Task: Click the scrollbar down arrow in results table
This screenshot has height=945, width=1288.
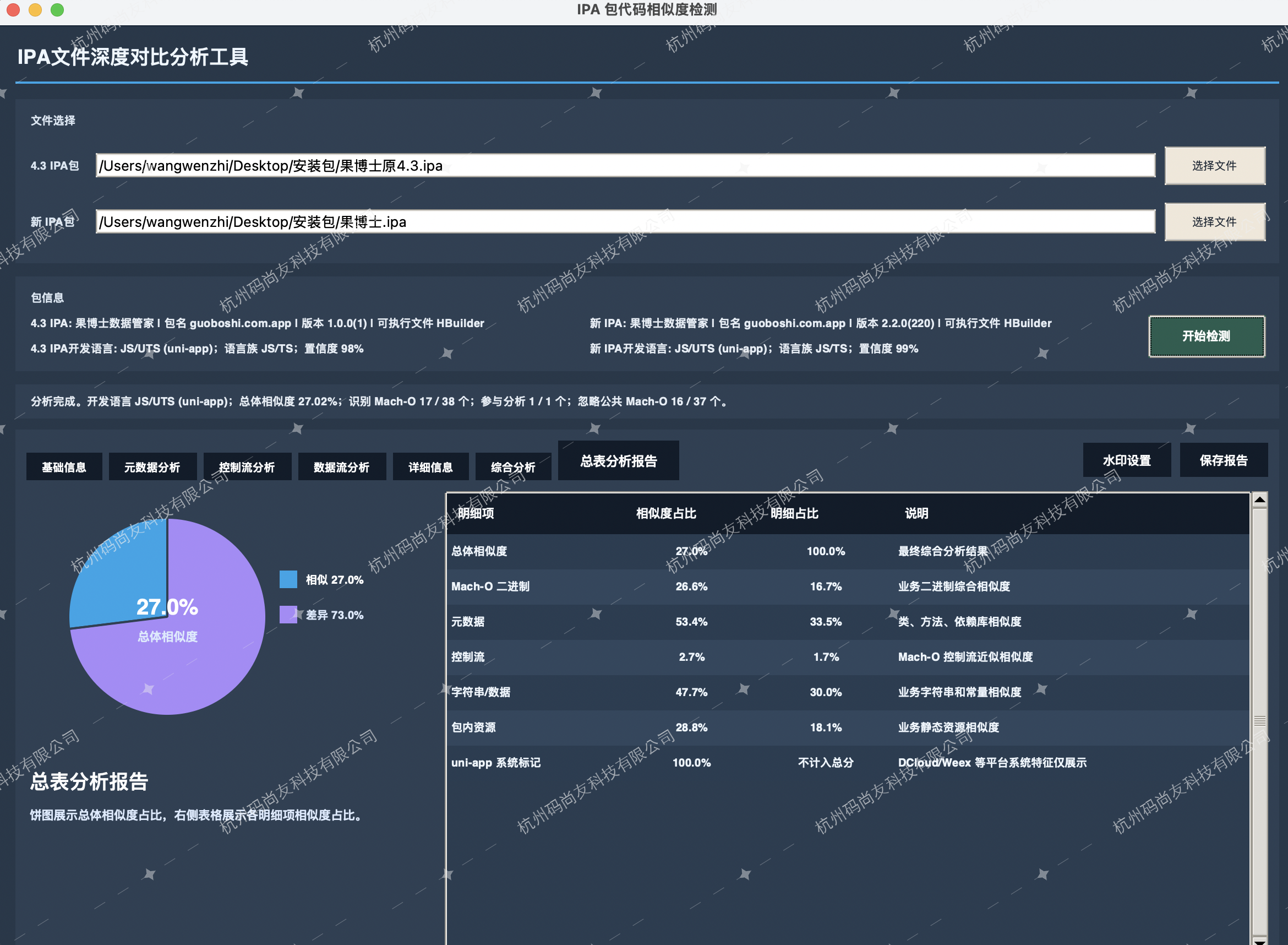Action: coord(1259,940)
